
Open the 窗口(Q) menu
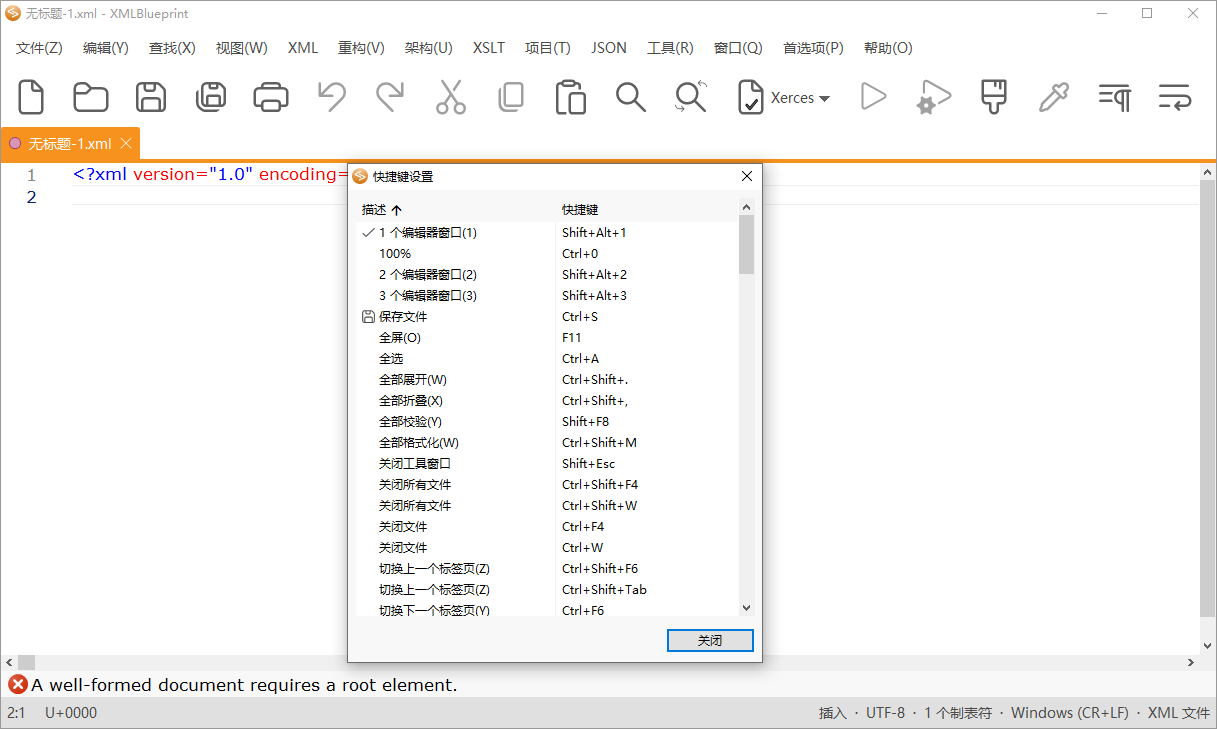coord(738,48)
